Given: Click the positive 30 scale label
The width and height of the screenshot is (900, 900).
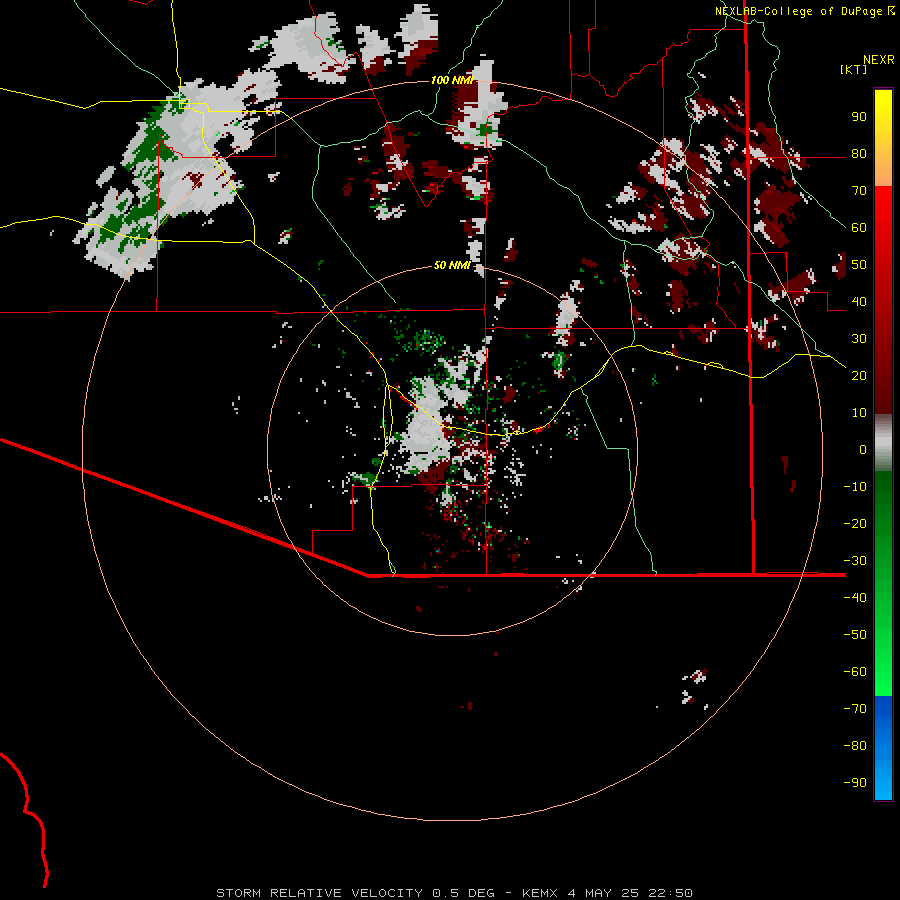Looking at the screenshot, I should (x=859, y=339).
